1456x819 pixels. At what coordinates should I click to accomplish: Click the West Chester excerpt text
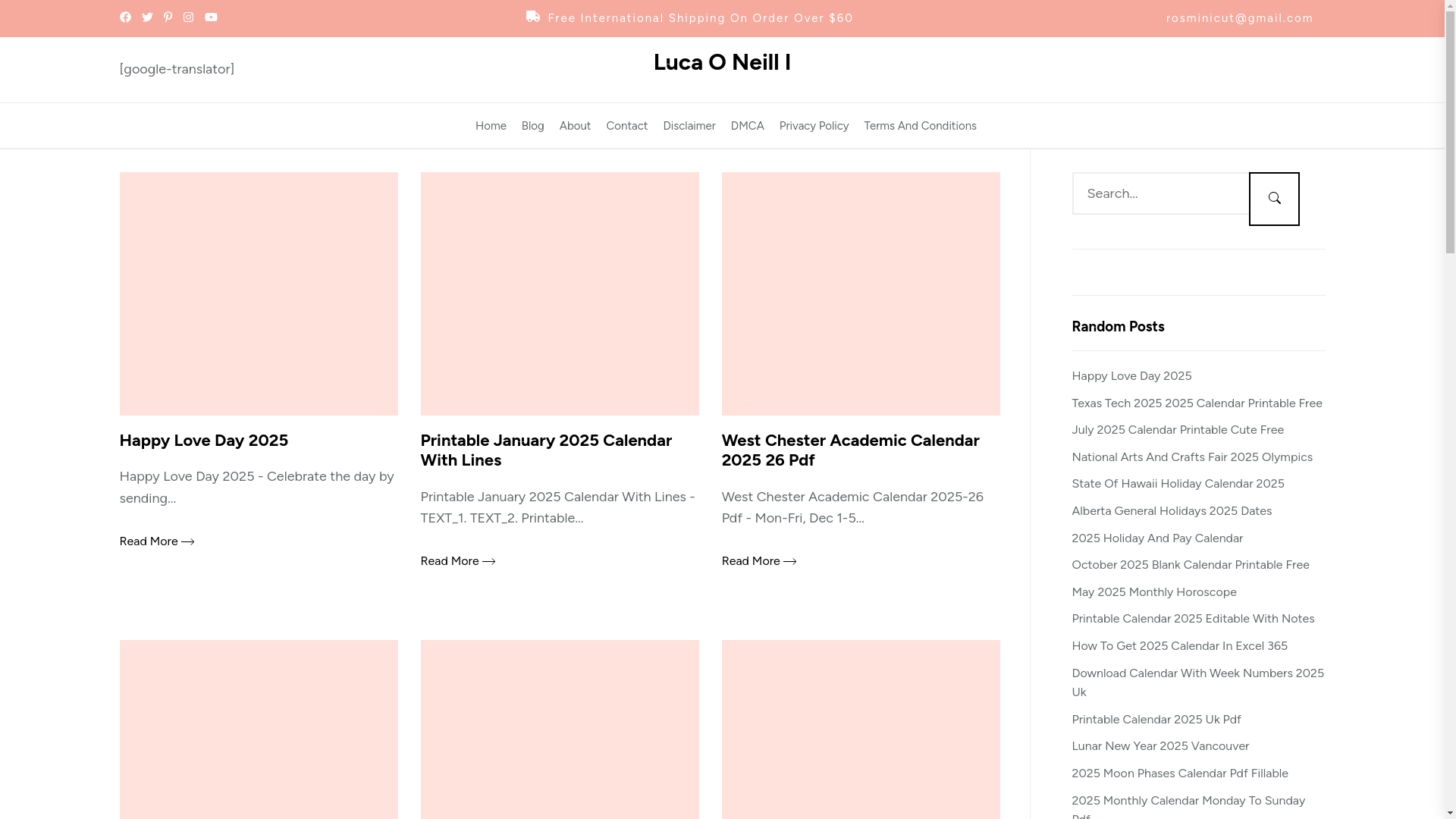coord(852,507)
